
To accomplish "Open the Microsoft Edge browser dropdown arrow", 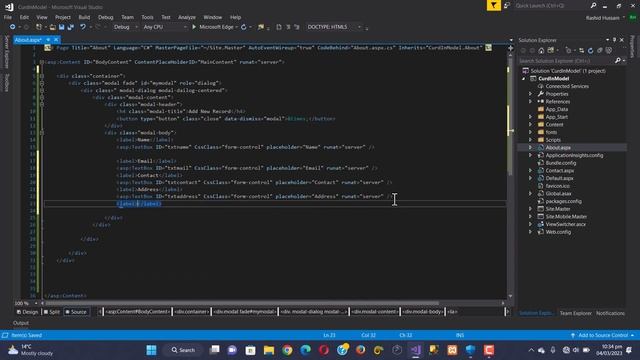I will click(x=236, y=27).
